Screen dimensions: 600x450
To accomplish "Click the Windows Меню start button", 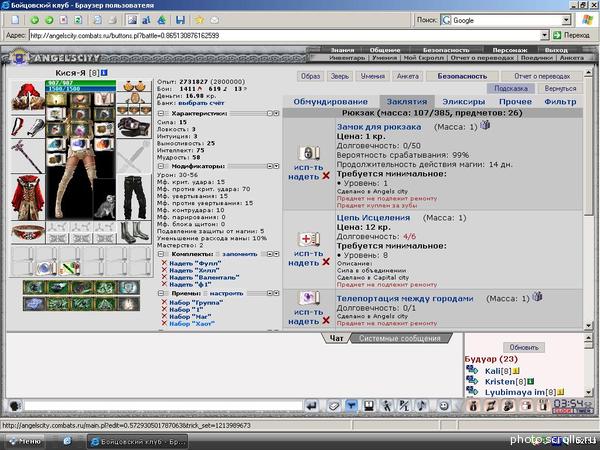I will tap(25, 441).
